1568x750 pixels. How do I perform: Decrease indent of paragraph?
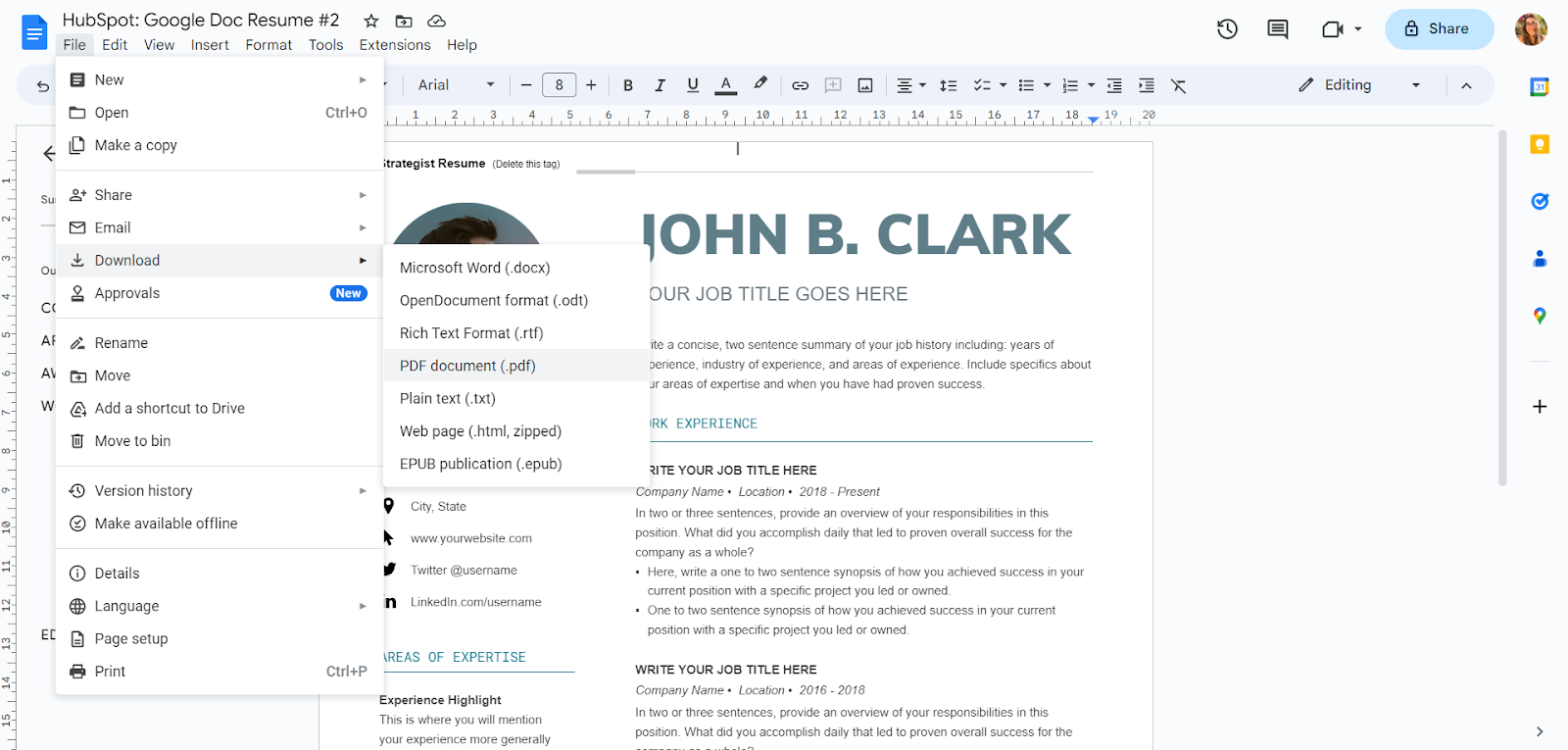(x=1114, y=85)
